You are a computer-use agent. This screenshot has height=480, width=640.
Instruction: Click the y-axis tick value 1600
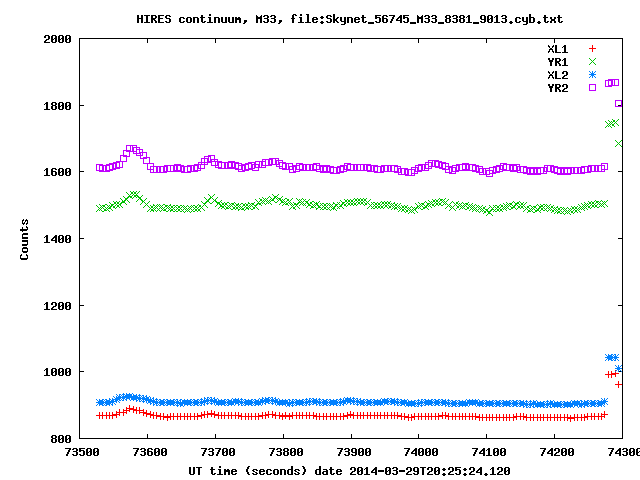pyautogui.click(x=57, y=172)
